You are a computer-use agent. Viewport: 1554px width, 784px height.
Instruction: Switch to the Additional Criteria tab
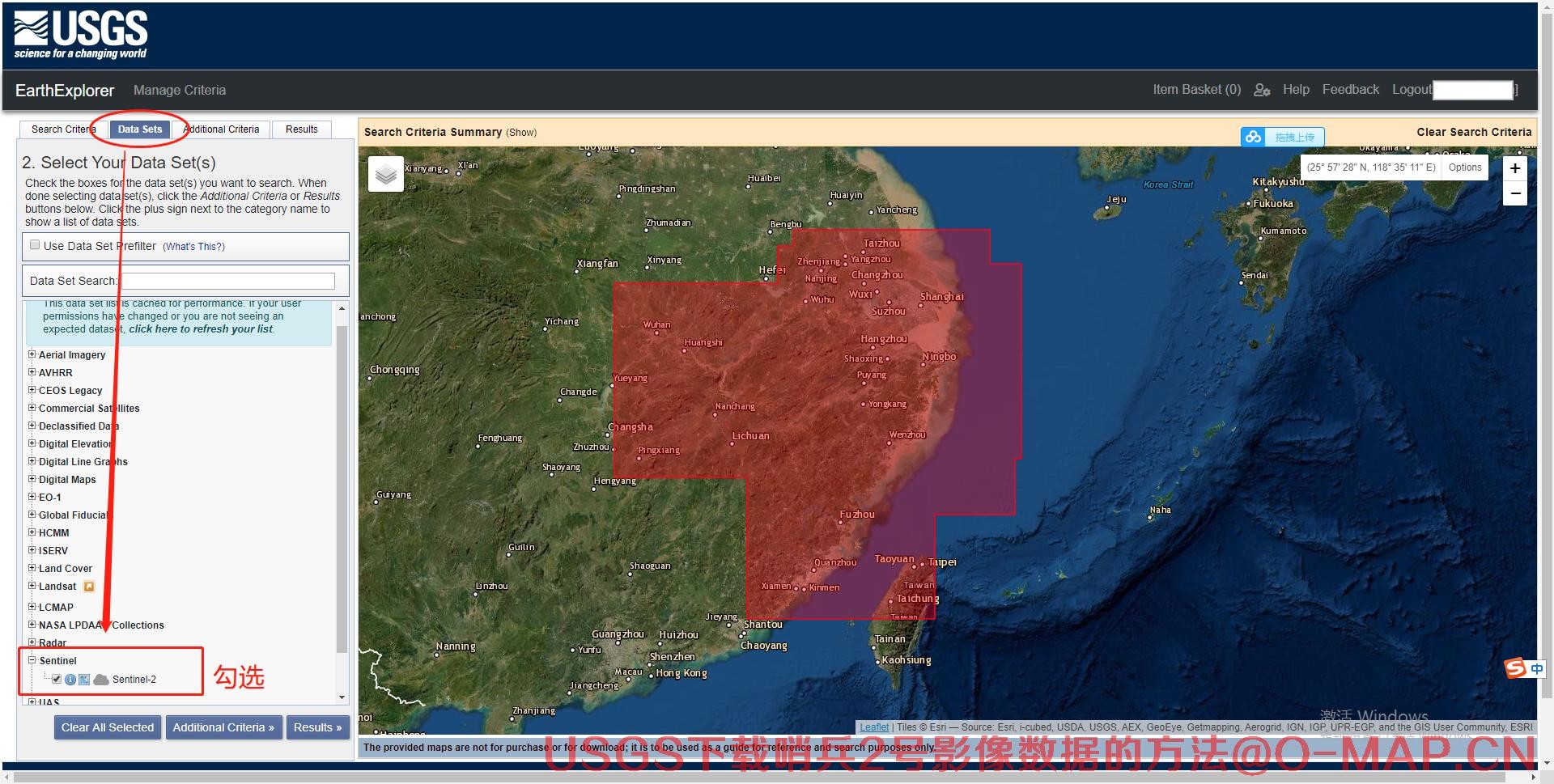tap(222, 129)
